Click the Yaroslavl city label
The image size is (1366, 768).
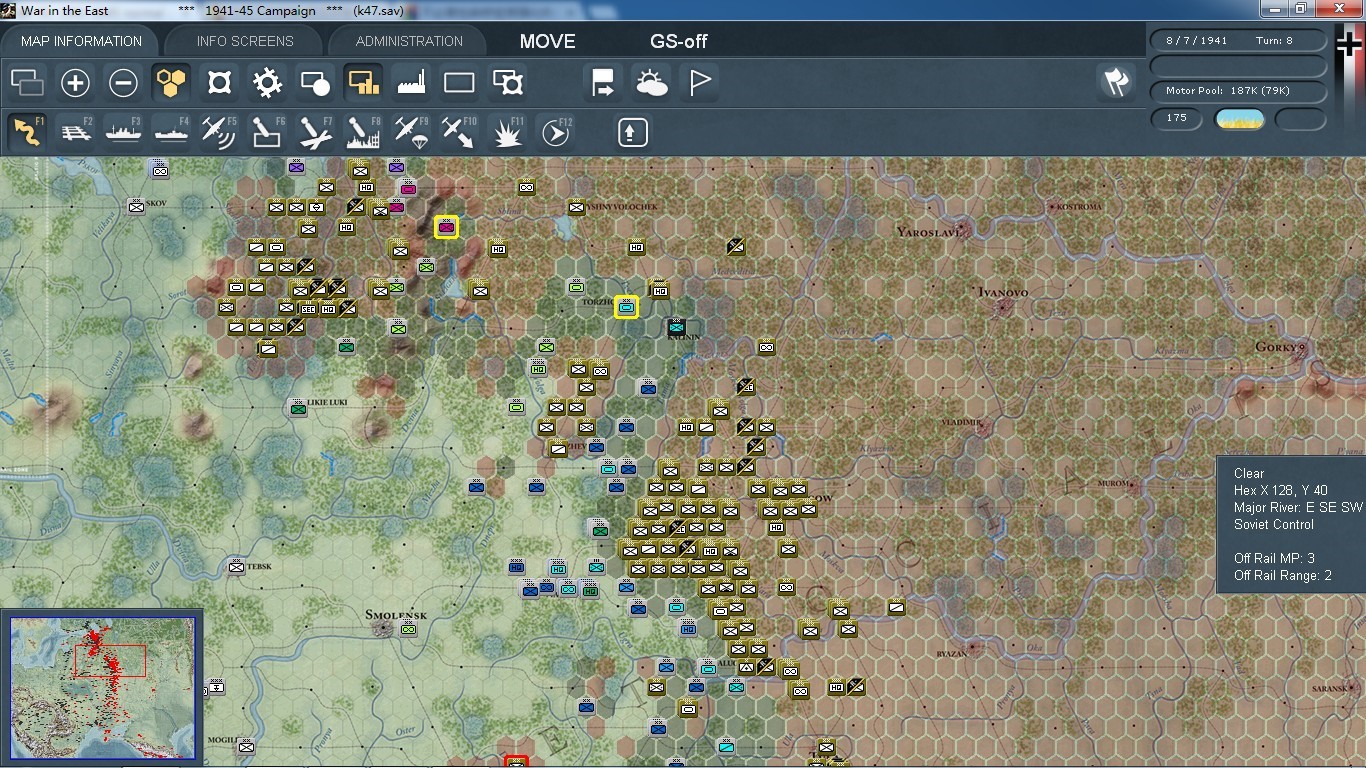(929, 231)
